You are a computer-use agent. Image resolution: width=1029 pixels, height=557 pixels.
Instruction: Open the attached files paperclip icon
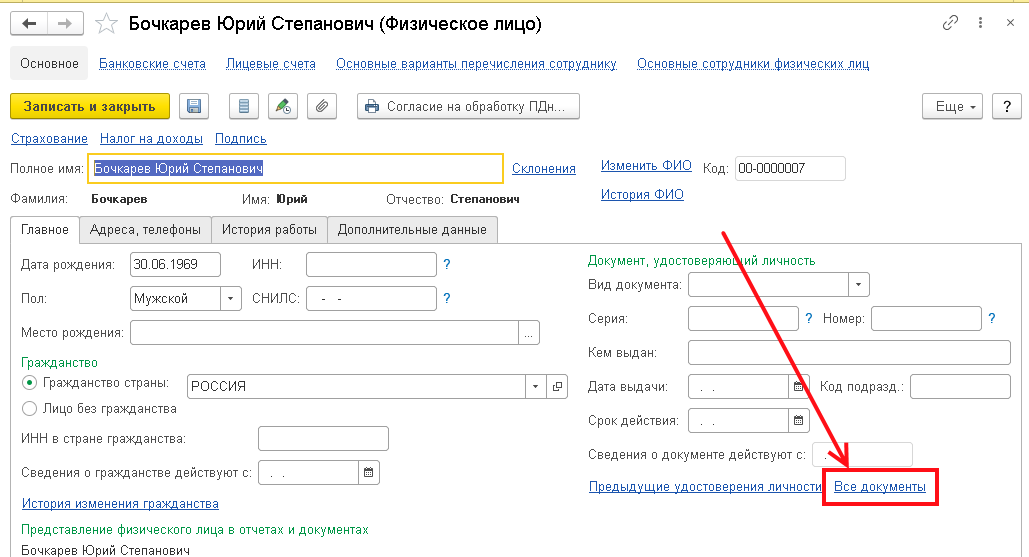pyautogui.click(x=322, y=106)
